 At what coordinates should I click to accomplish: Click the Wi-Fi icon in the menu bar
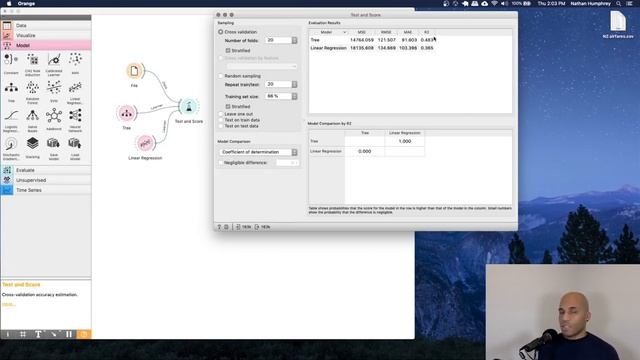[x=494, y=3]
